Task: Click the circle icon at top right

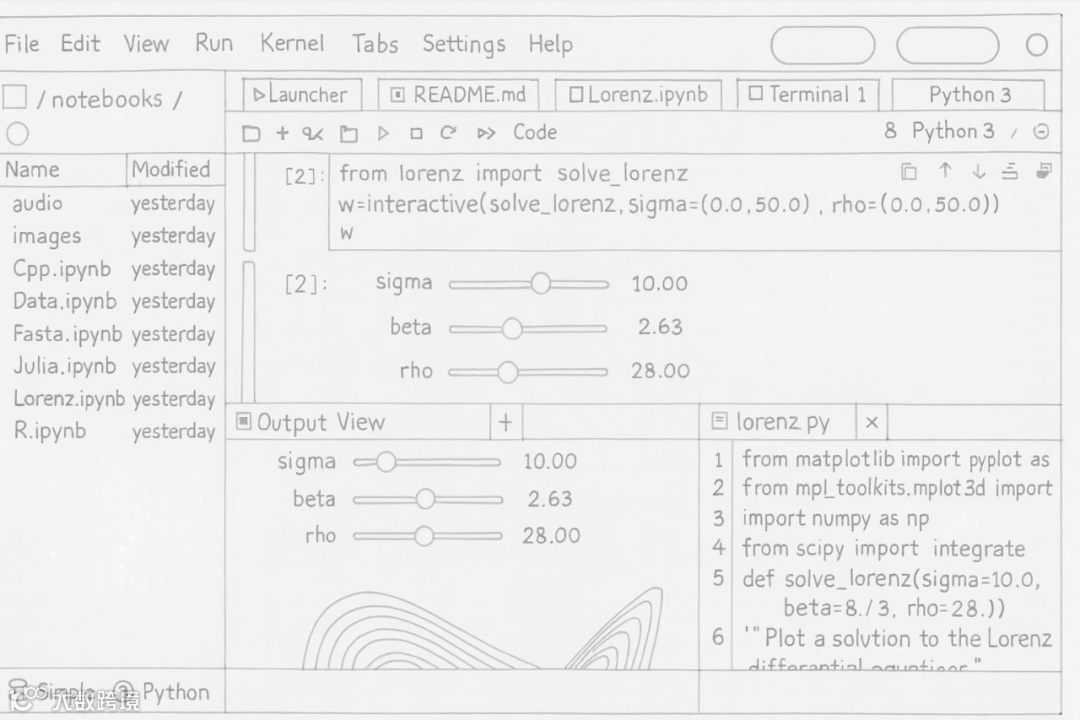Action: 1037,45
